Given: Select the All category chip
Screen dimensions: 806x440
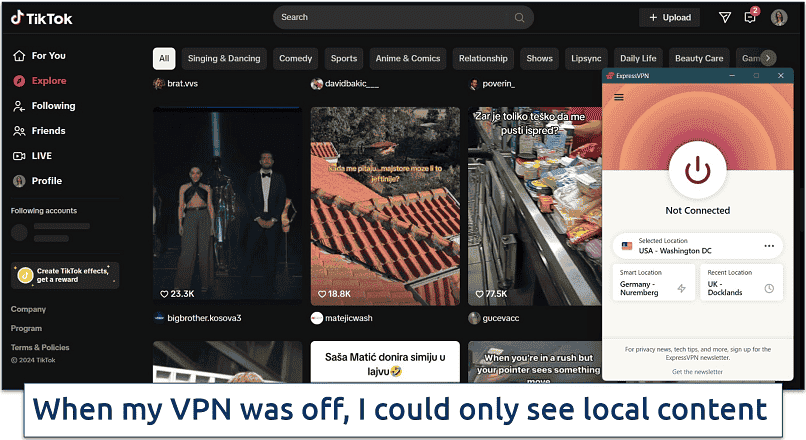Looking at the screenshot, I should click(x=164, y=59).
